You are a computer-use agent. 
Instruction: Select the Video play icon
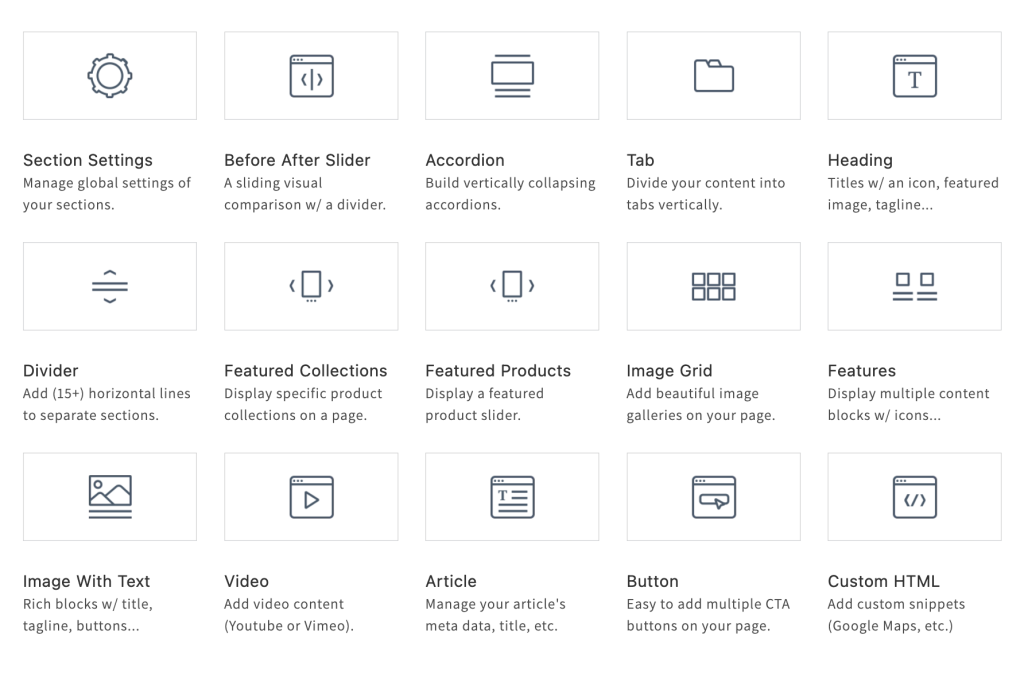point(311,497)
